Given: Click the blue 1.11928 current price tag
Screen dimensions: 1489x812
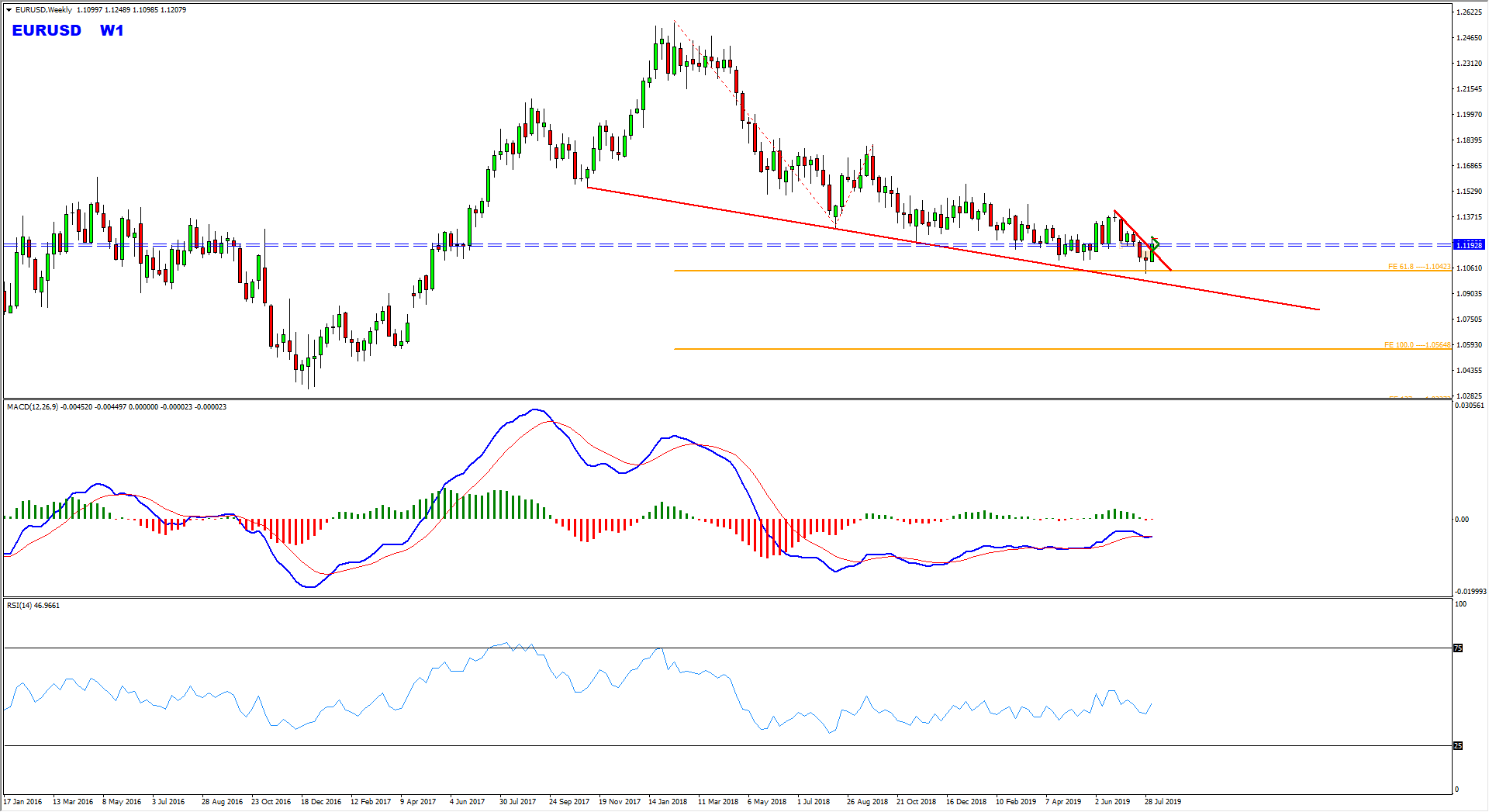Looking at the screenshot, I should tap(1469, 245).
